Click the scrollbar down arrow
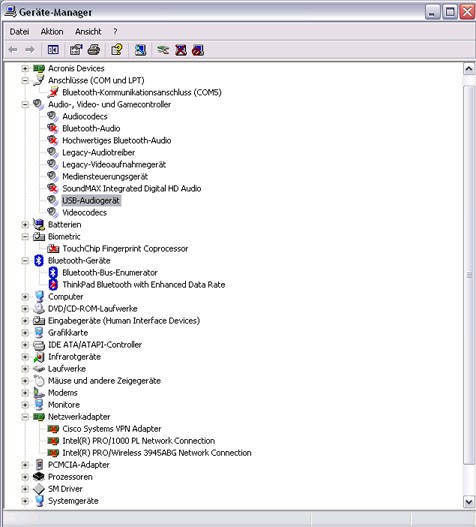Screen dimensions: 476x527 pos(469,502)
